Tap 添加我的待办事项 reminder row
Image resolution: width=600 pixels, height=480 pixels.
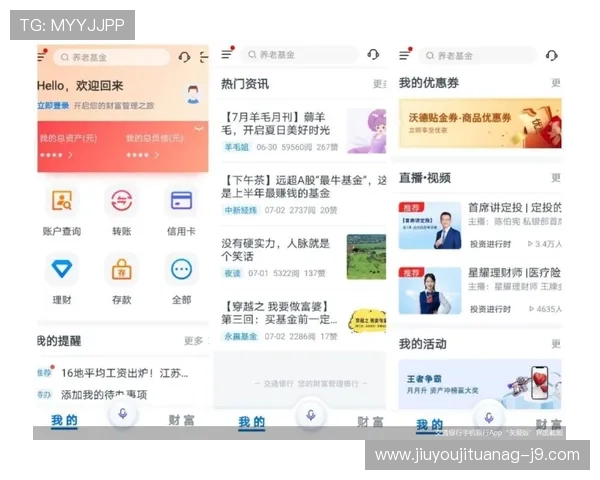104,395
